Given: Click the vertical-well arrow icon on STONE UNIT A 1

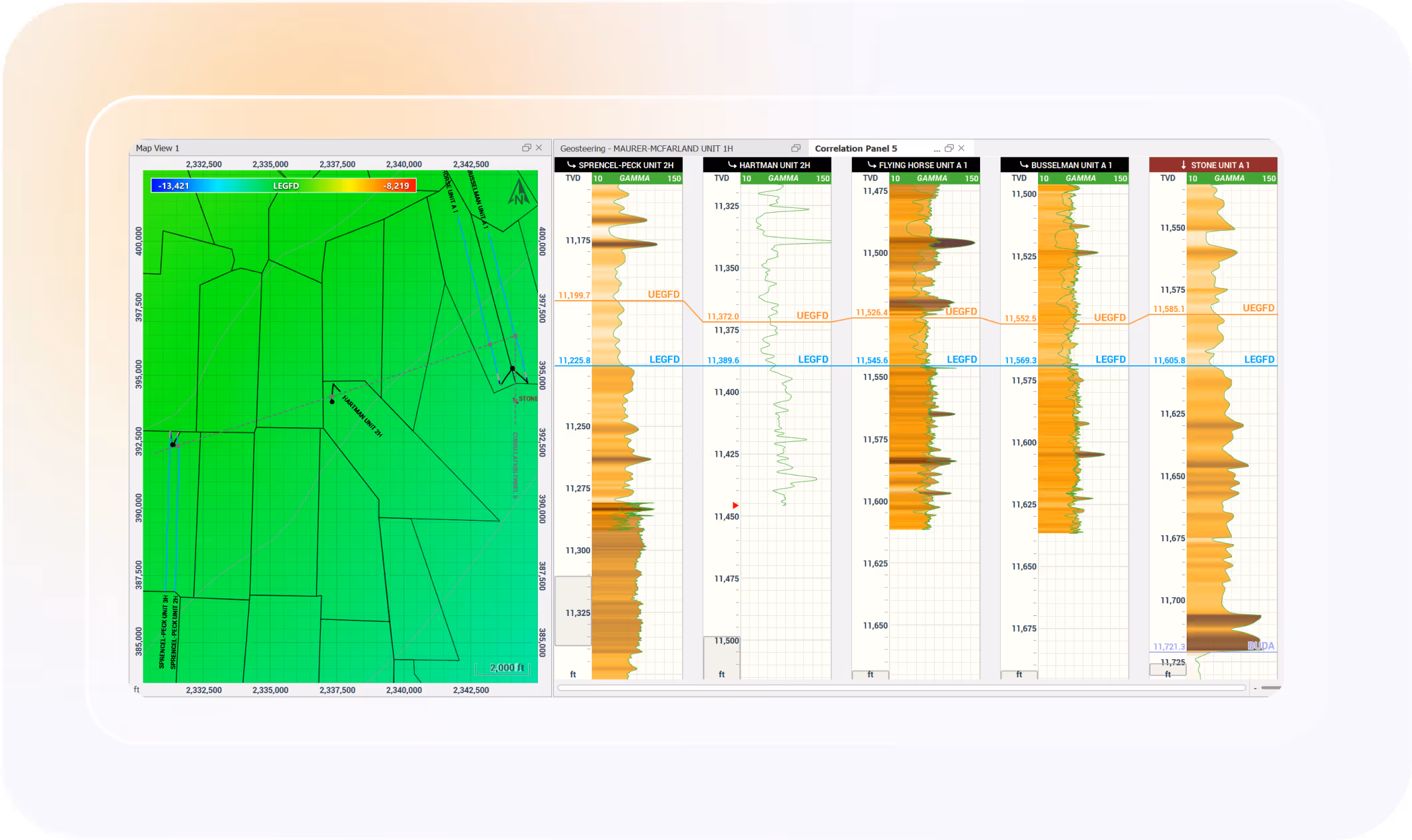Looking at the screenshot, I should [x=1183, y=165].
